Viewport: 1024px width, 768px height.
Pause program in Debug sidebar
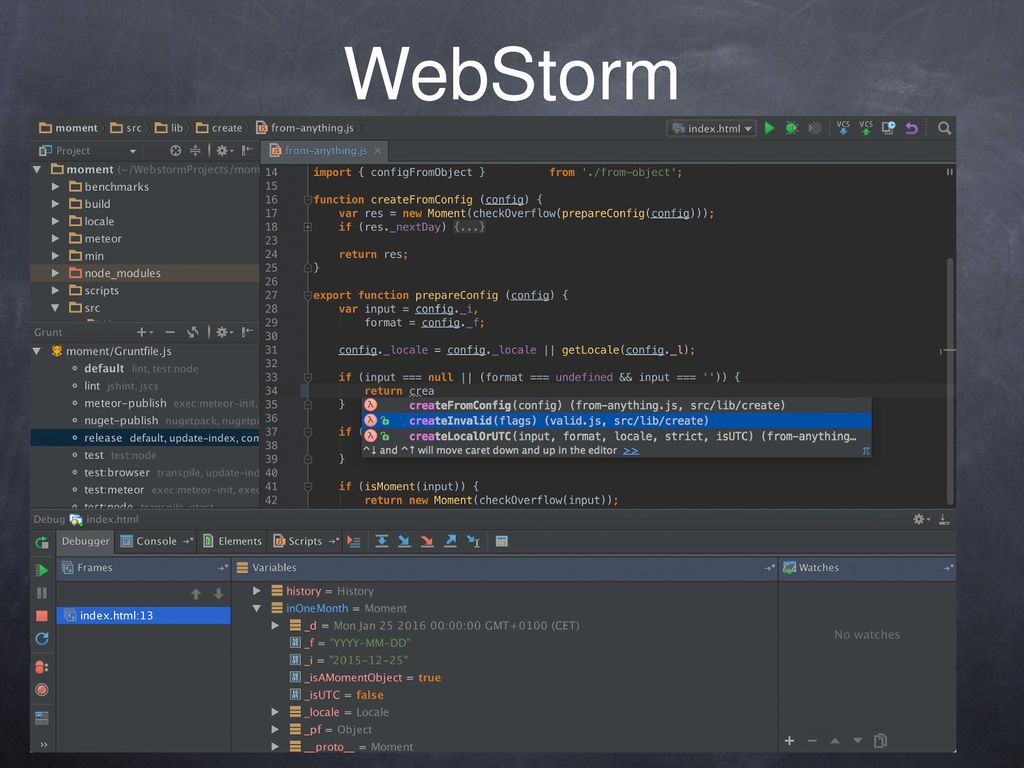42,593
